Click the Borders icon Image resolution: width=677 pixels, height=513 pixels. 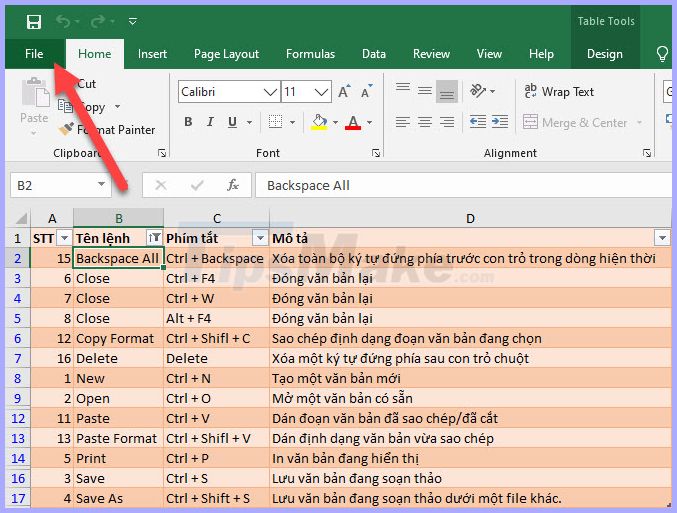coord(275,122)
